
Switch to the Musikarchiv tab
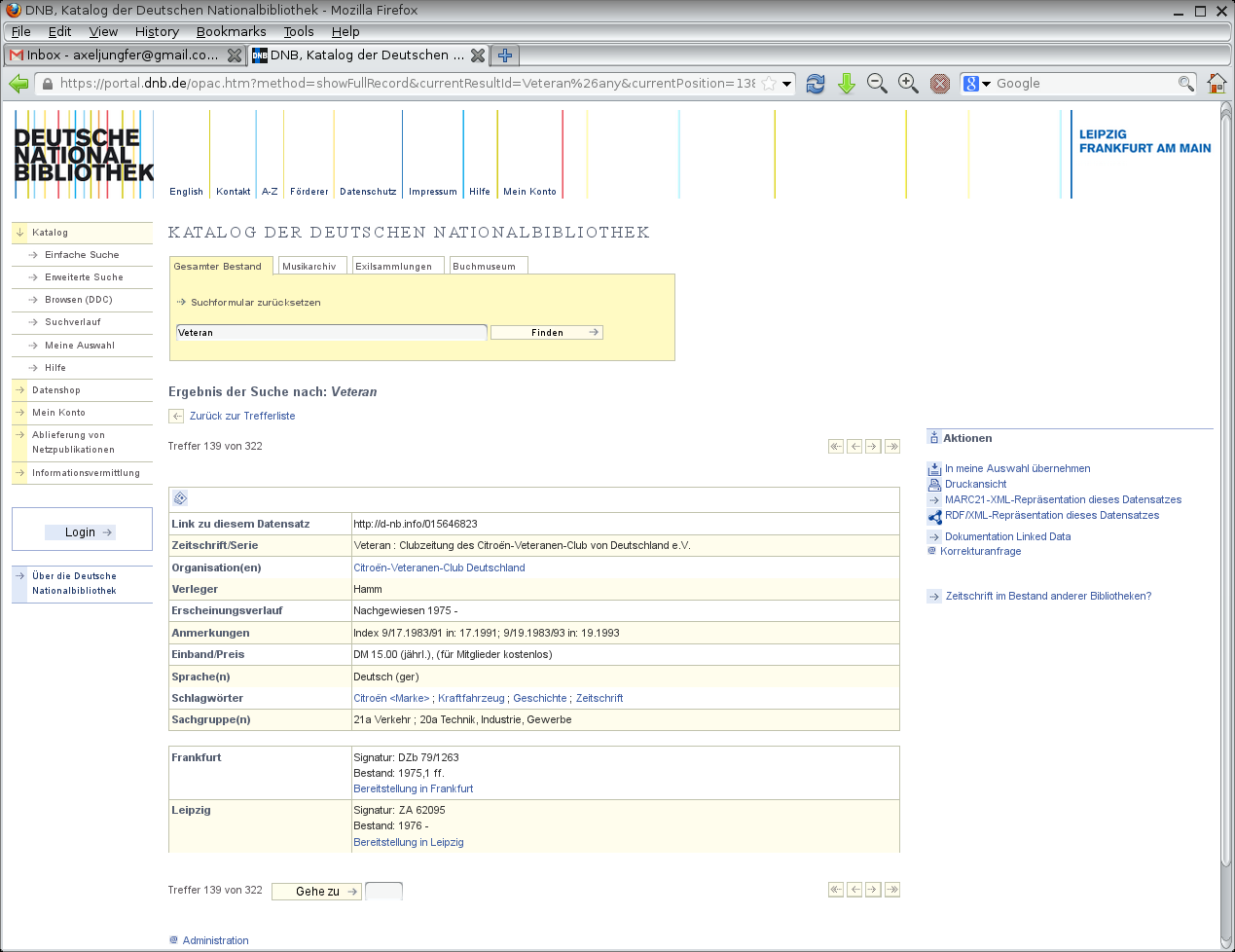point(309,267)
